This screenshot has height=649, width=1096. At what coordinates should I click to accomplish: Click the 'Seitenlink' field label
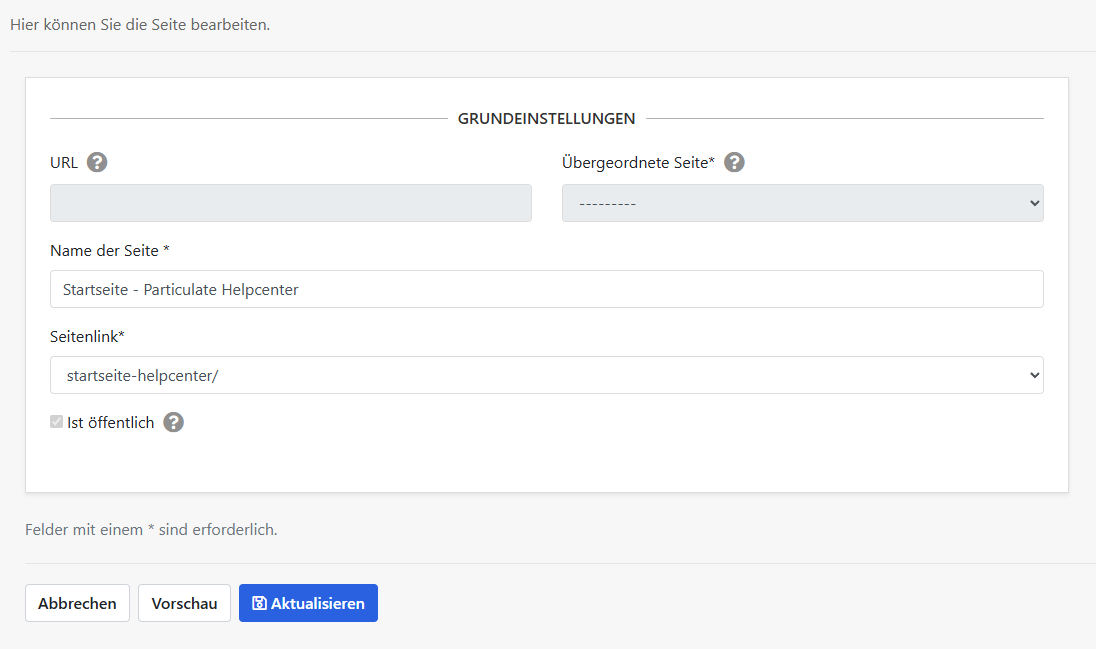click(87, 336)
